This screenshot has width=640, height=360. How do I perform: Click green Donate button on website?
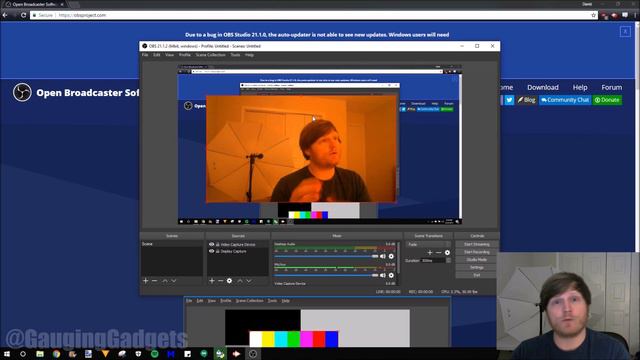pos(607,100)
